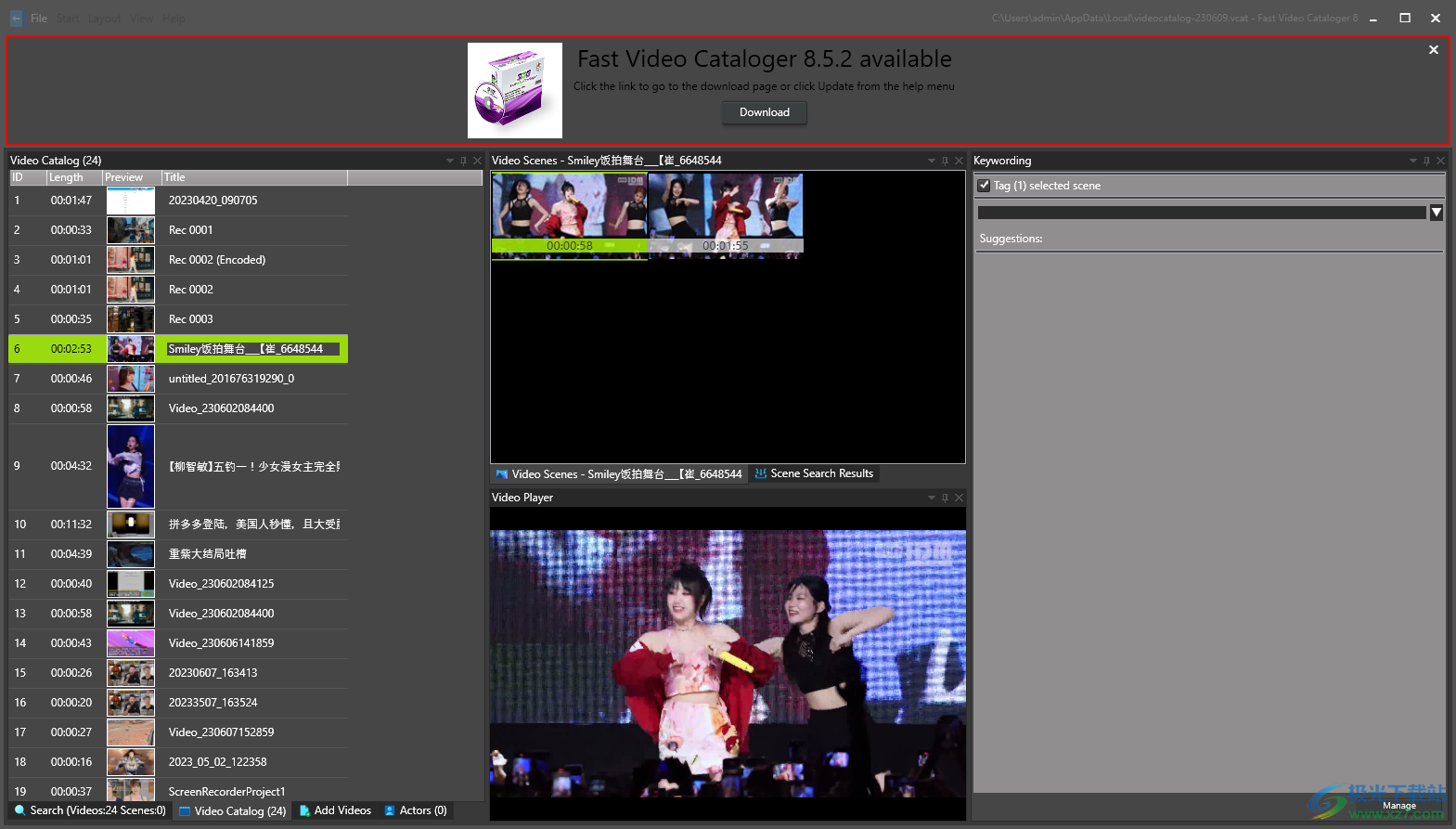Image resolution: width=1456 pixels, height=829 pixels.
Task: Pin the Keywording panel
Action: pos(1427,161)
